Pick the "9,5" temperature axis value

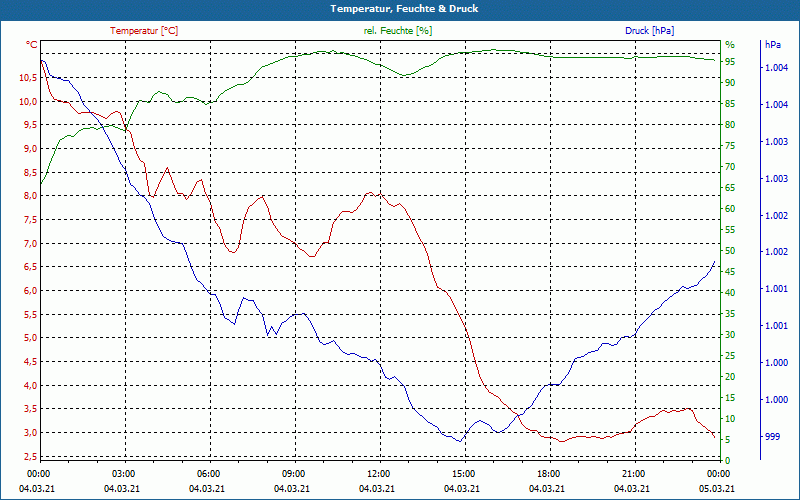coord(30,125)
